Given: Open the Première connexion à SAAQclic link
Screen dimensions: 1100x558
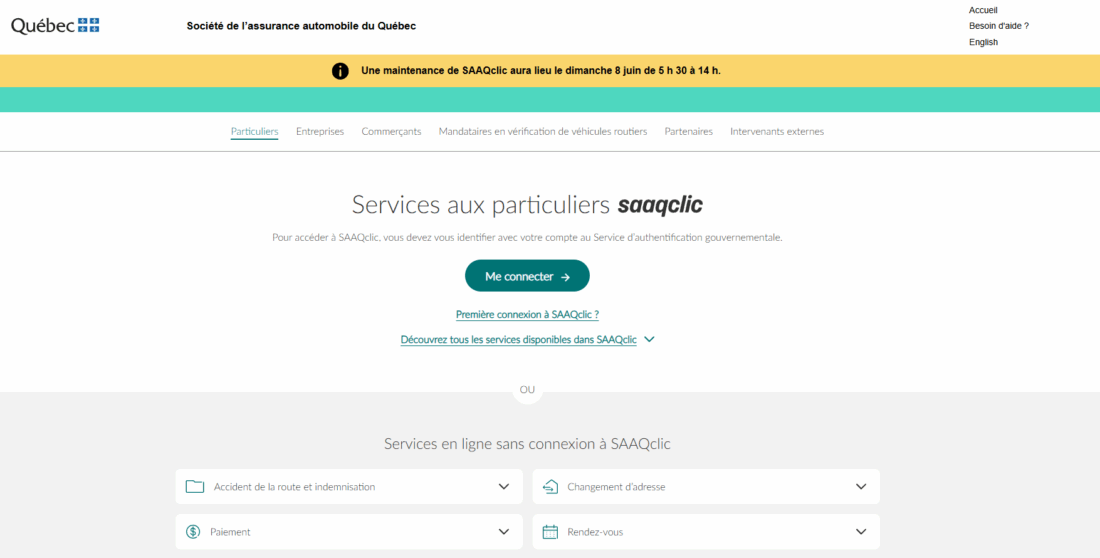Looking at the screenshot, I should (528, 315).
